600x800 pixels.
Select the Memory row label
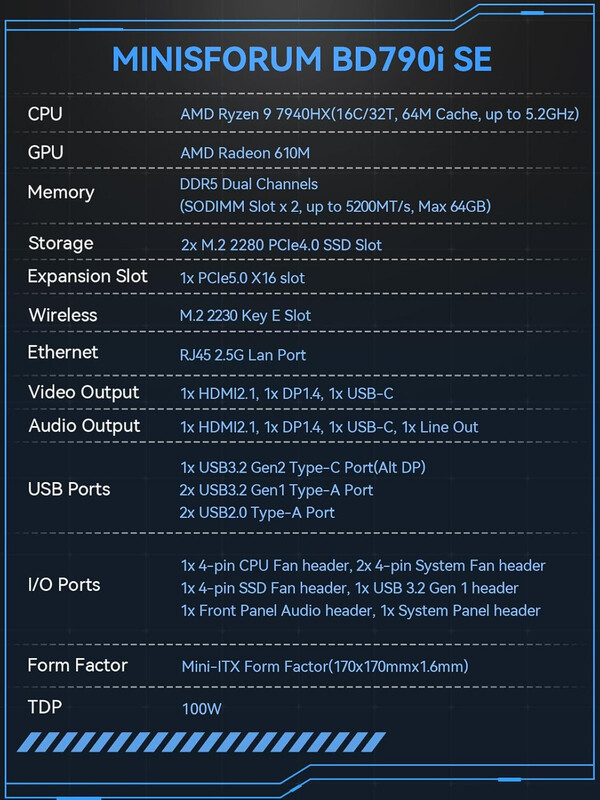(61, 192)
